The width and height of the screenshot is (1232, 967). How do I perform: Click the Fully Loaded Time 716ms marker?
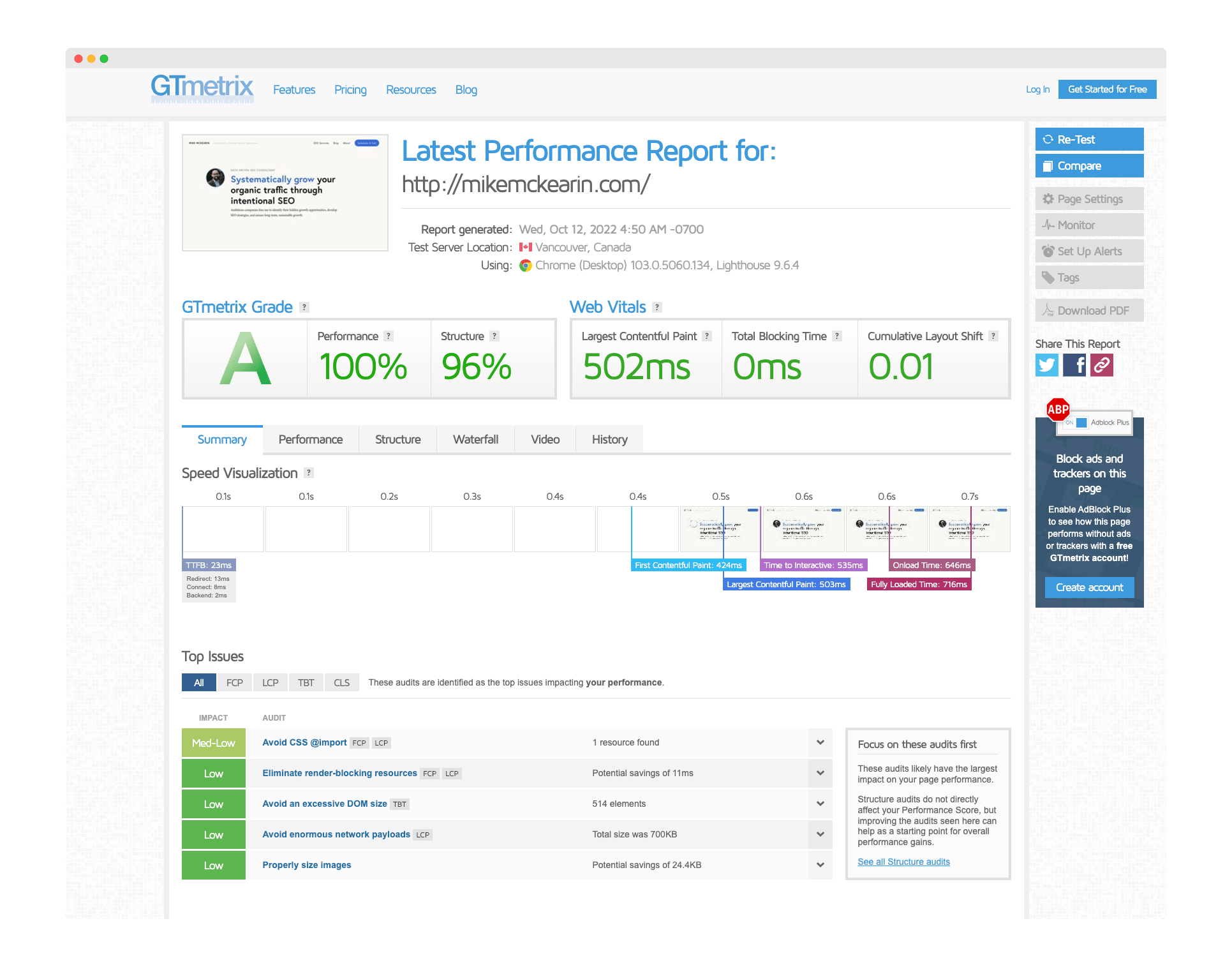[919, 585]
